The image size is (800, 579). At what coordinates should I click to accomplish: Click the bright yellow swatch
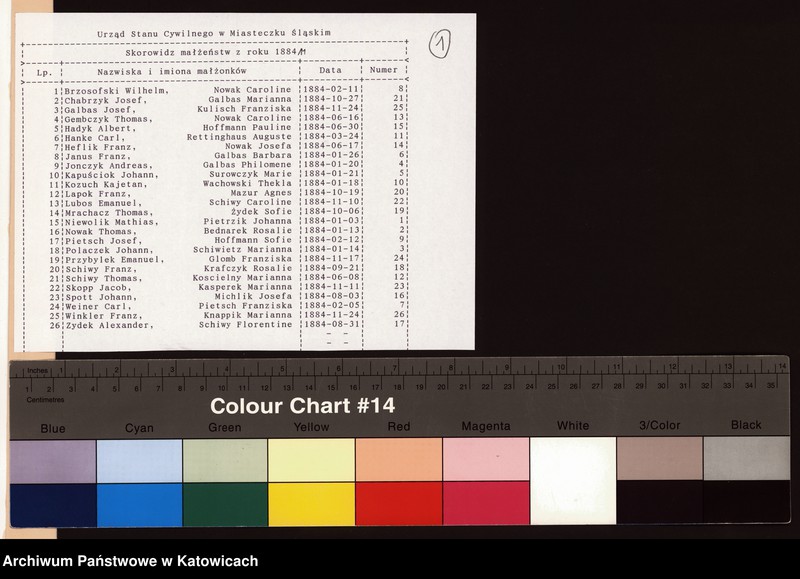click(x=312, y=504)
